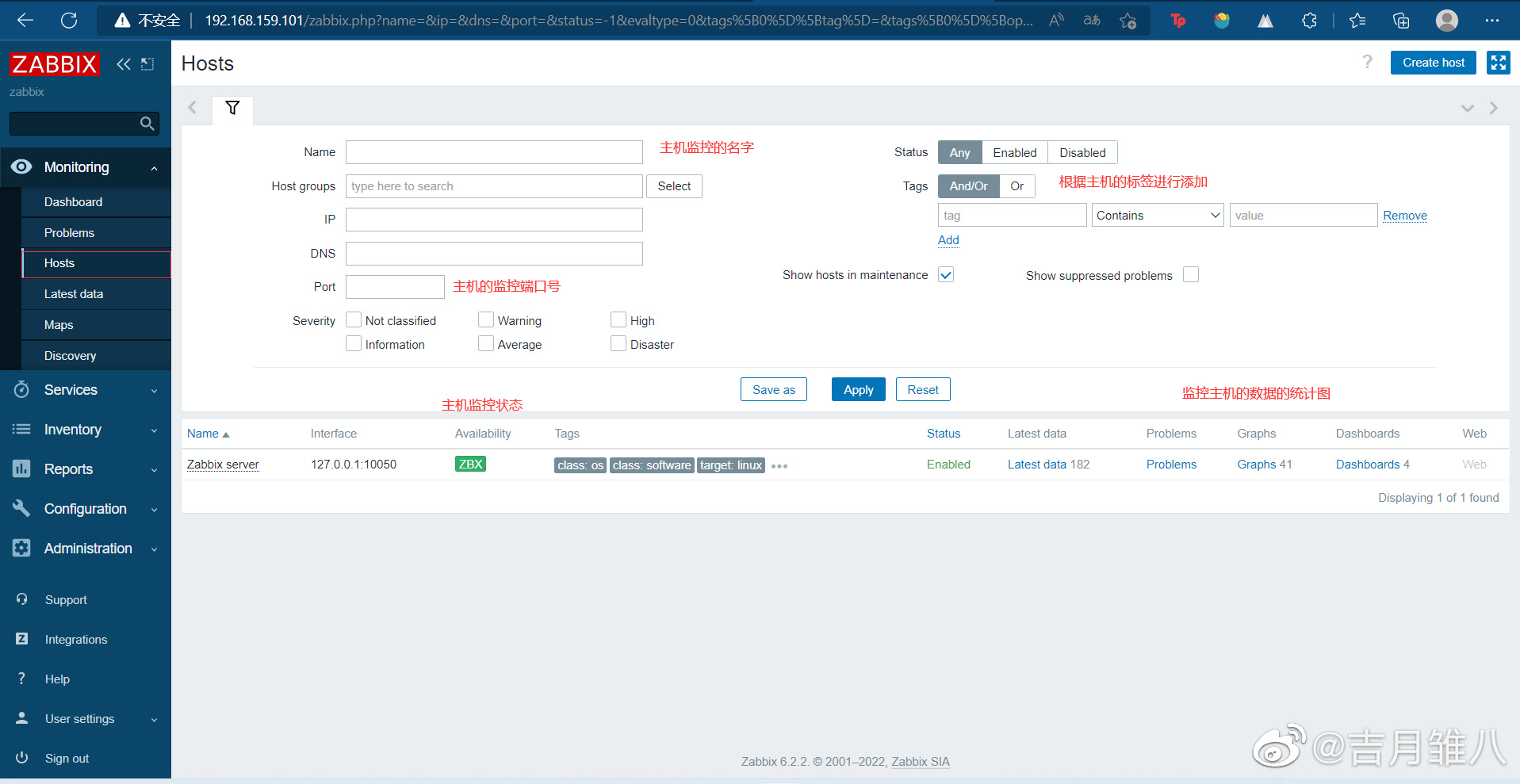This screenshot has width=1520, height=784.
Task: Click the Apply filter button
Action: [858, 389]
